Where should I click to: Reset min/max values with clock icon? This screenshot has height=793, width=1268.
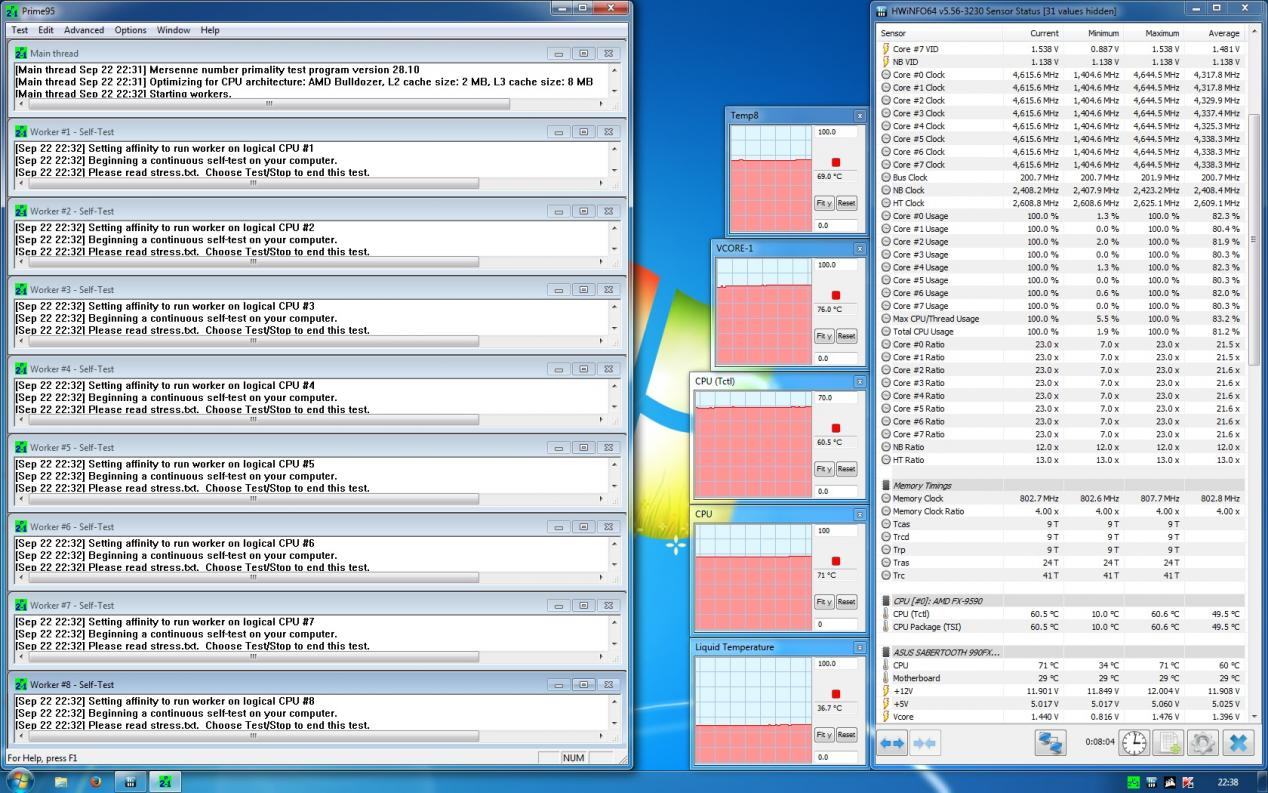click(1133, 743)
